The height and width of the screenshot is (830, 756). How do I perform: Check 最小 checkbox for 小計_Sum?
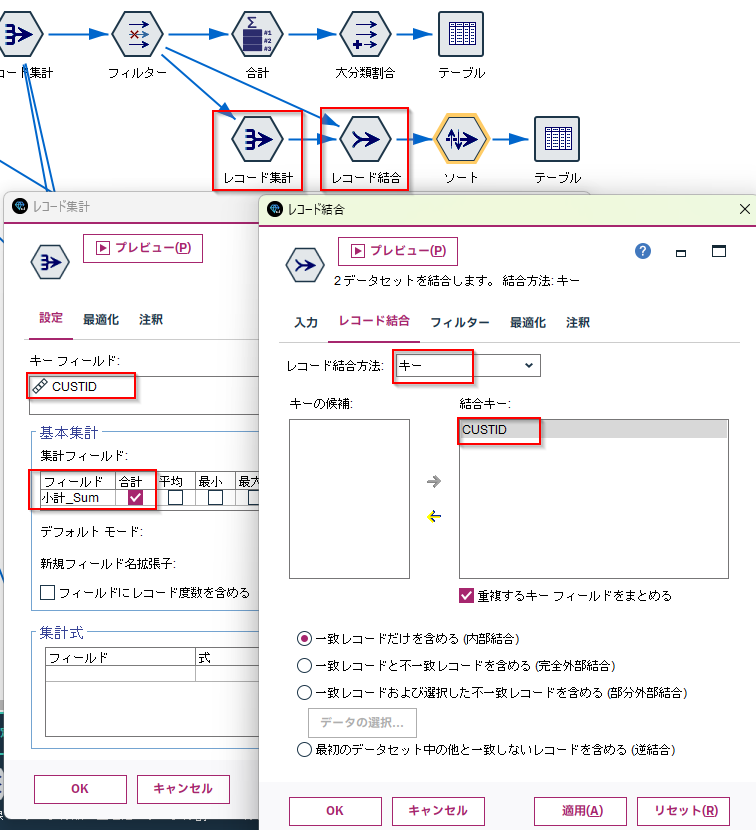pos(215,498)
